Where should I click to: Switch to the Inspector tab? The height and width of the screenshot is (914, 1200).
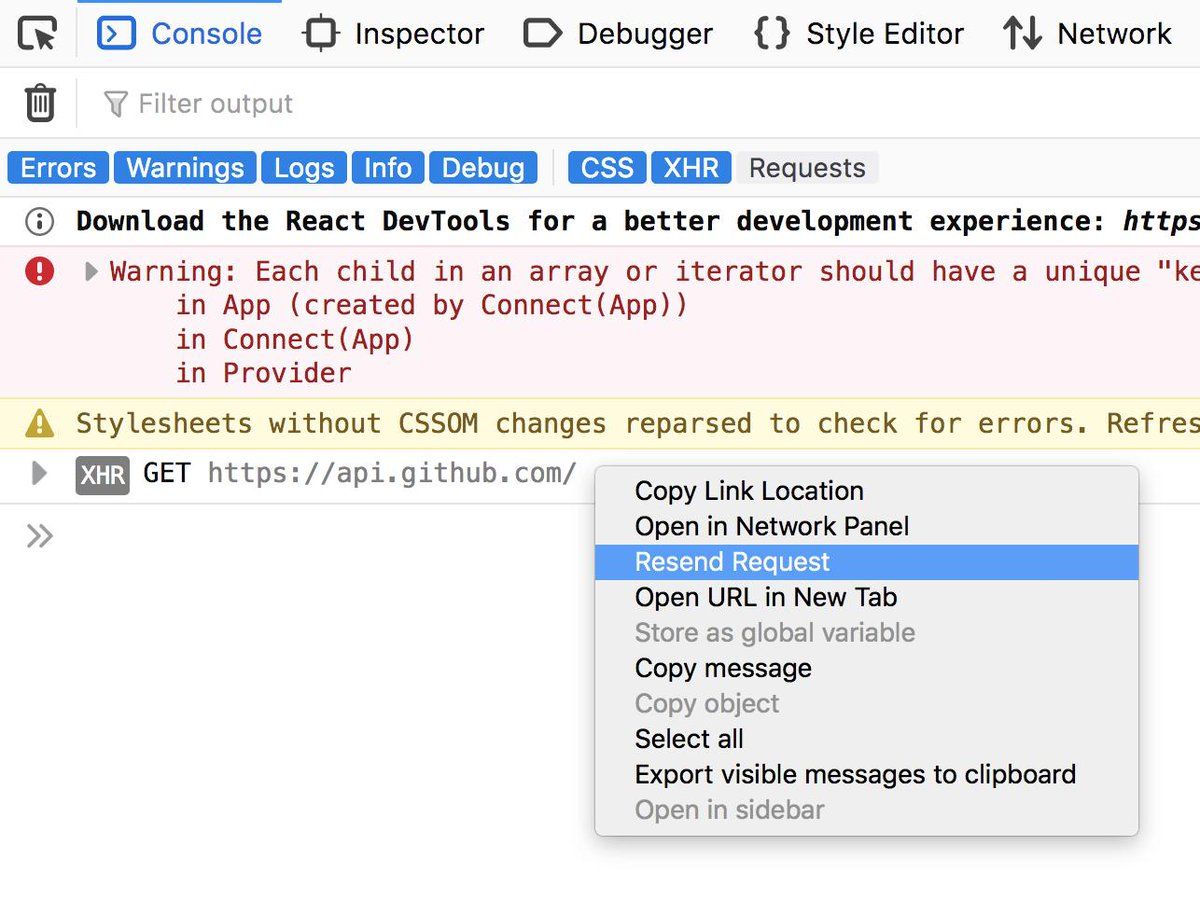[393, 34]
